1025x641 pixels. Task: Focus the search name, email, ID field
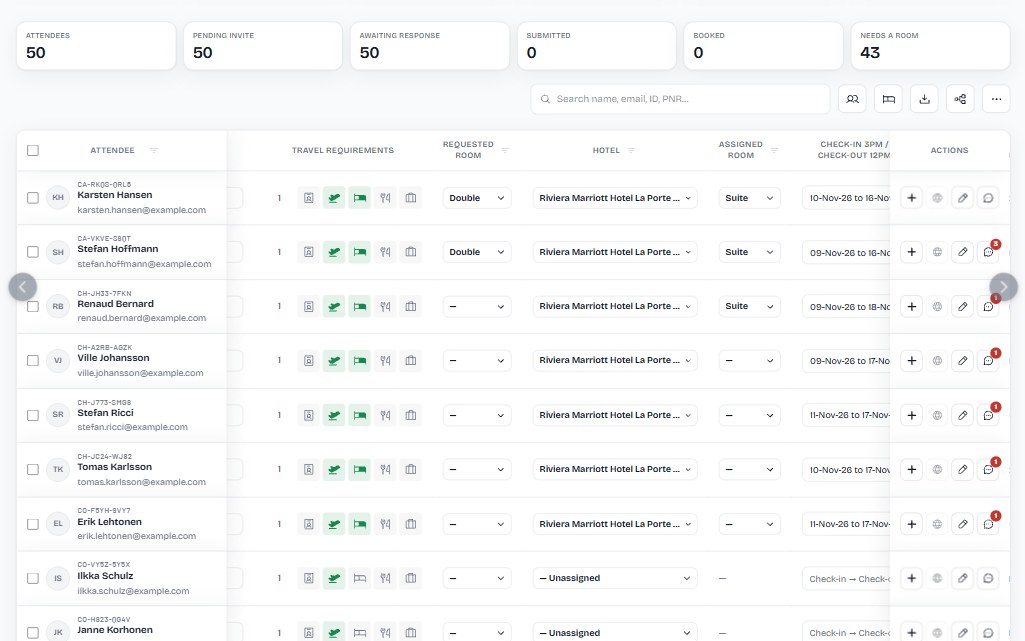click(681, 99)
